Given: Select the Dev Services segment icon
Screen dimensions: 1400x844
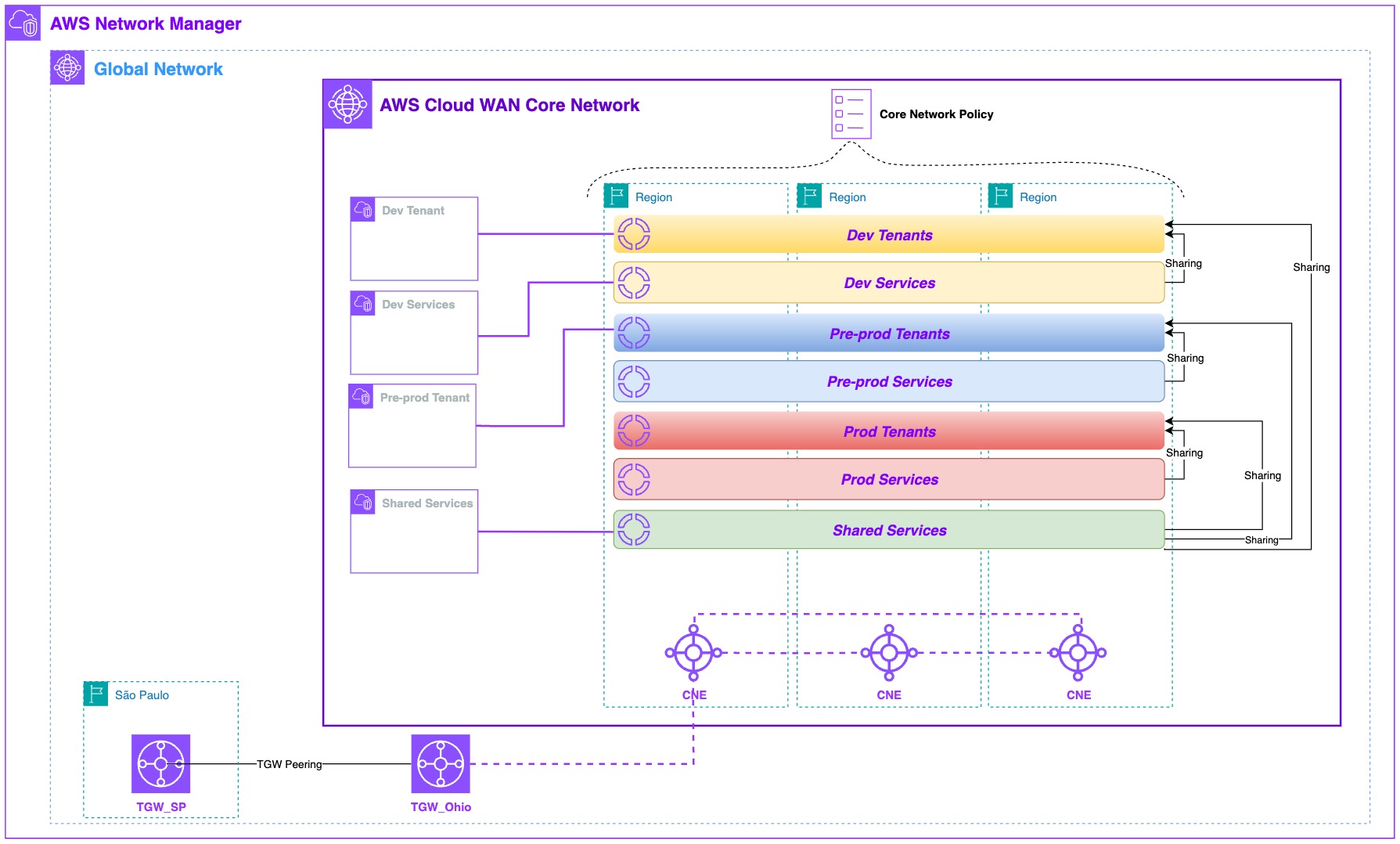Looking at the screenshot, I should point(634,283).
